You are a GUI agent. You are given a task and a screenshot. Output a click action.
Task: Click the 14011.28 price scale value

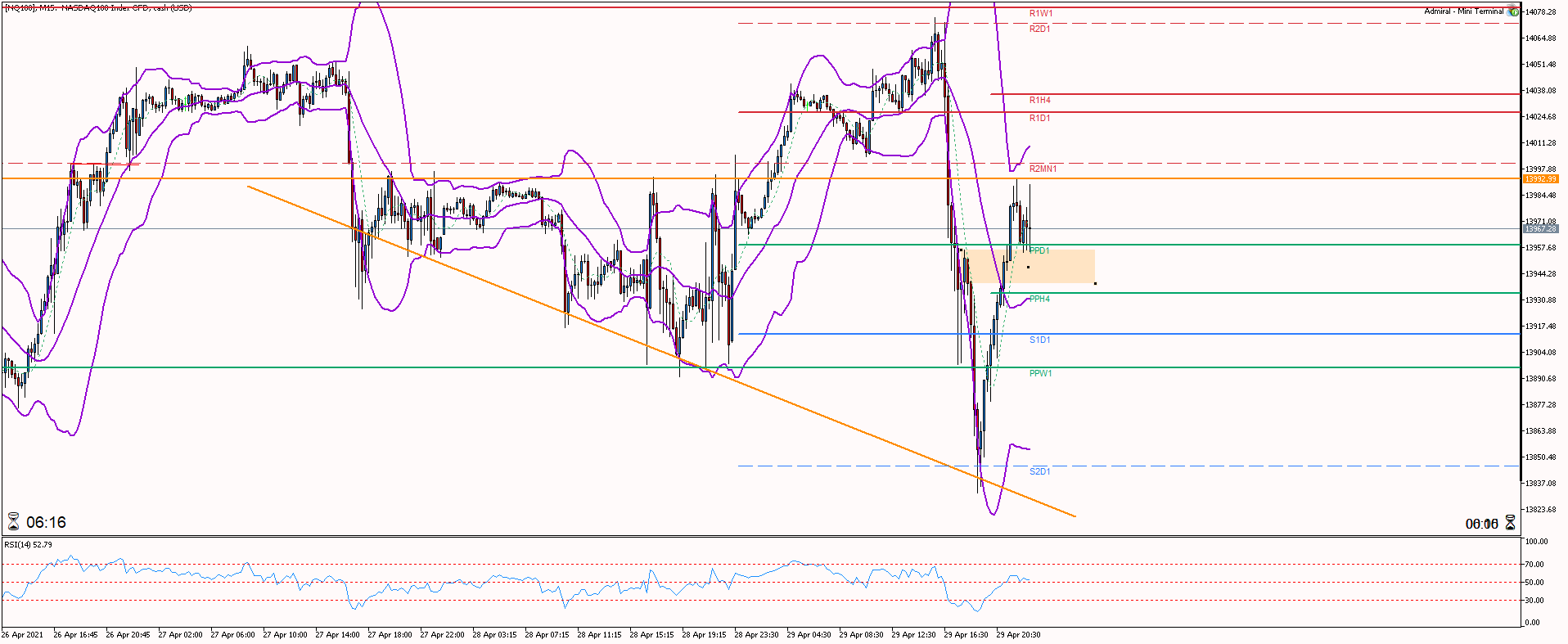[x=1540, y=142]
